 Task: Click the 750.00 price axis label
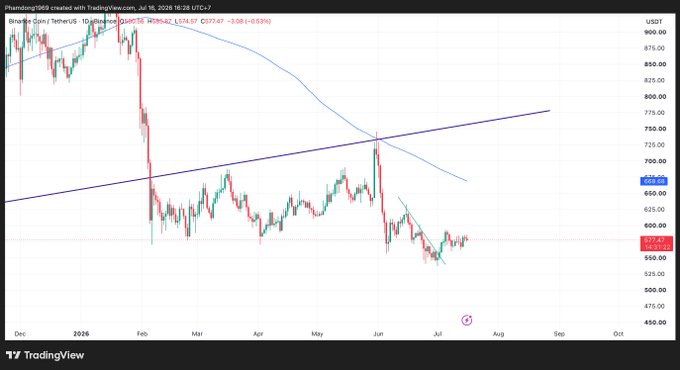pos(655,129)
